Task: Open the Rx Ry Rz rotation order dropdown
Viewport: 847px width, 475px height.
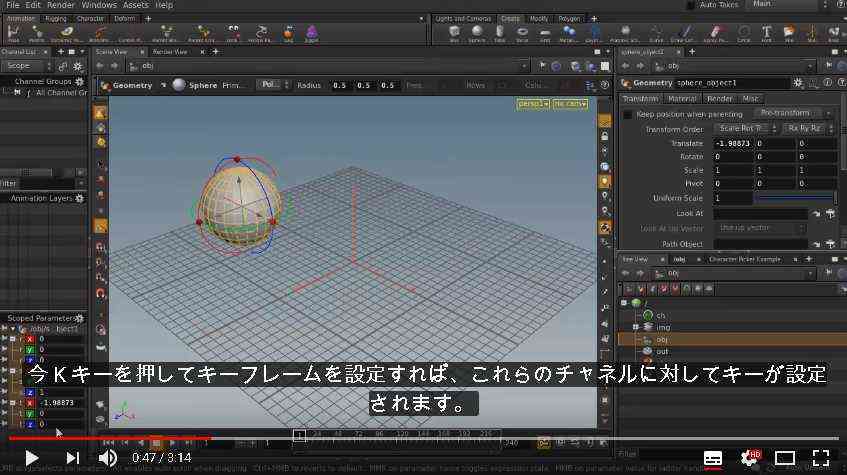Action: coord(808,129)
